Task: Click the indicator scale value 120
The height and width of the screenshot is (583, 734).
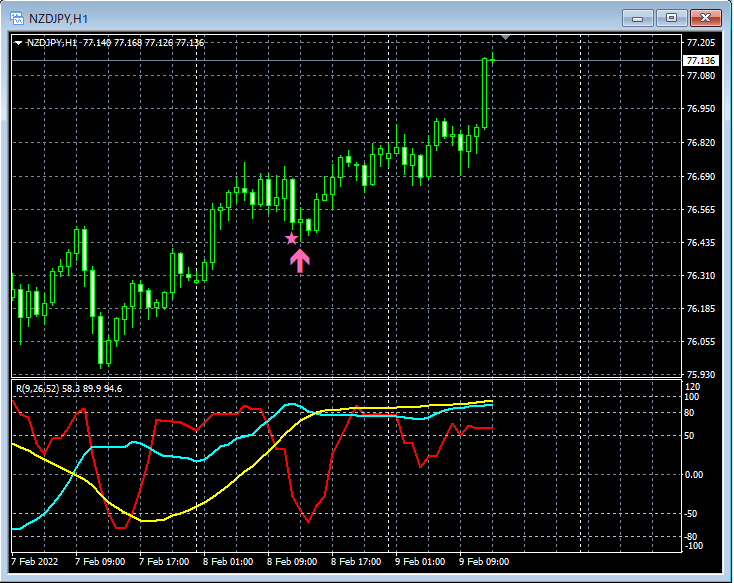Action: (x=692, y=387)
